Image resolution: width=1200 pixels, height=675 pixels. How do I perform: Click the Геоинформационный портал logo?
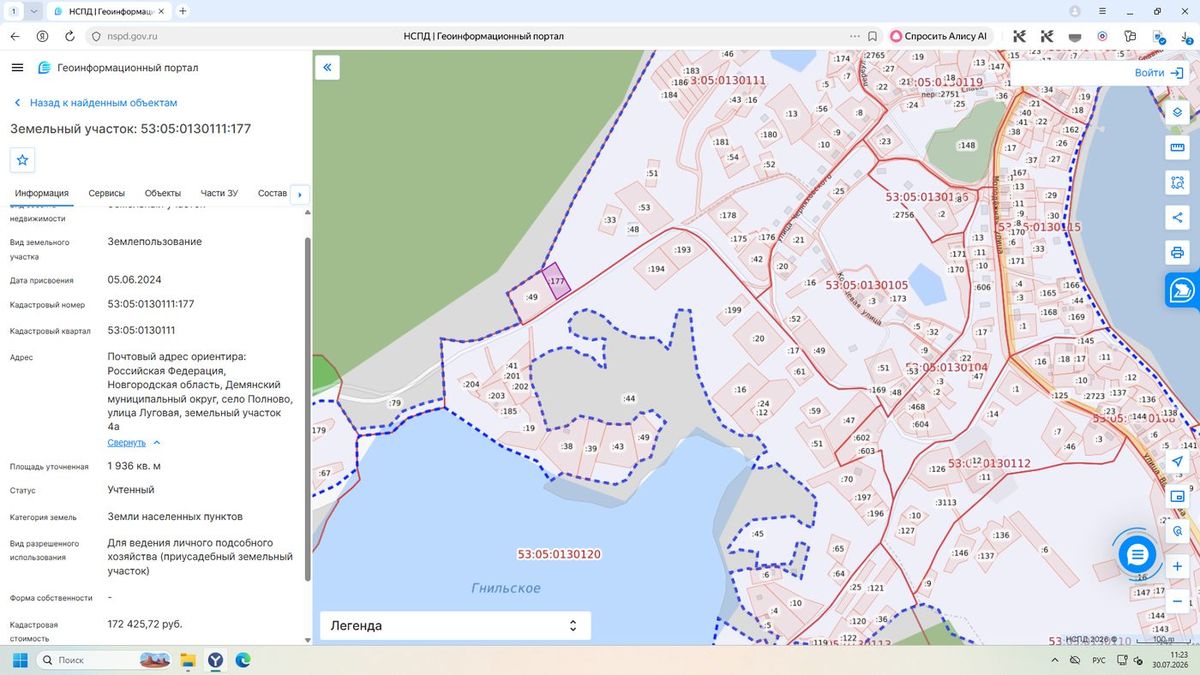tap(118, 68)
